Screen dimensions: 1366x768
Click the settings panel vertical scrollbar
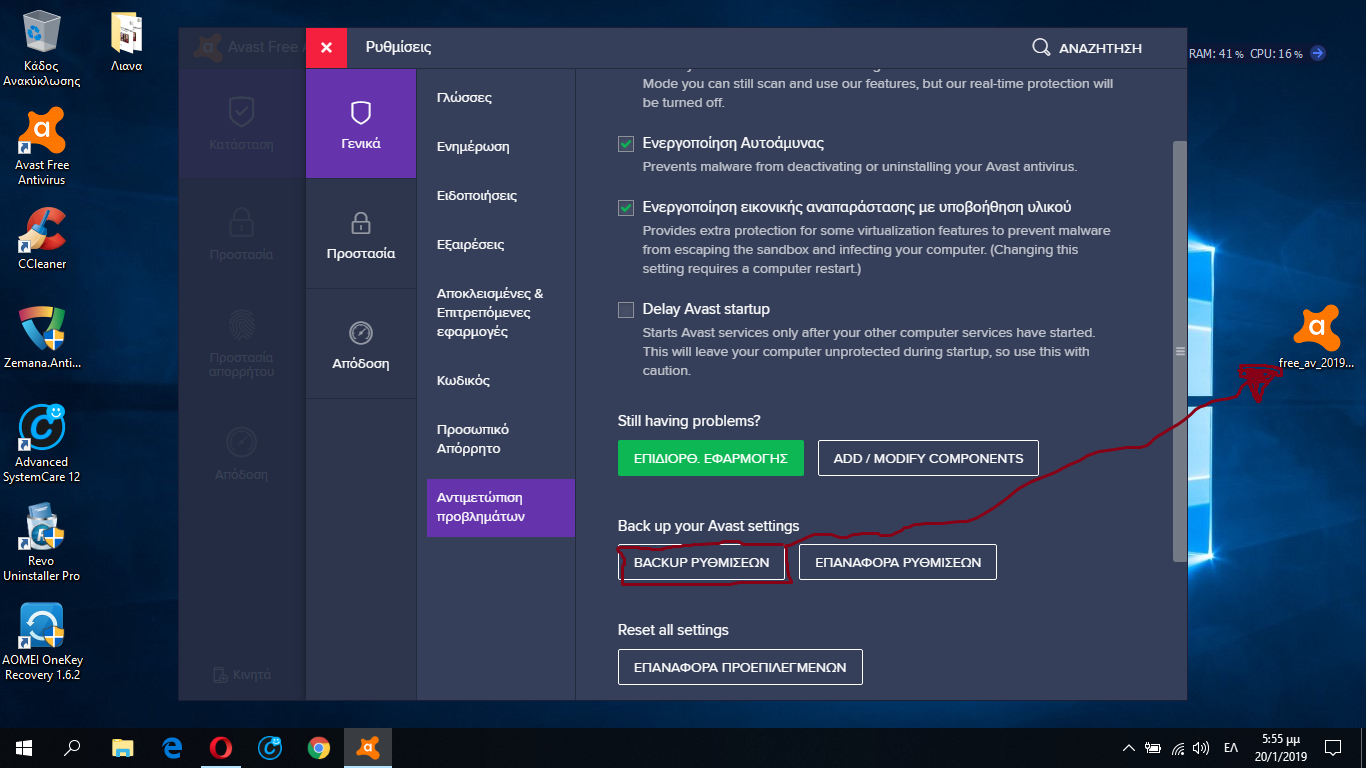(1180, 351)
